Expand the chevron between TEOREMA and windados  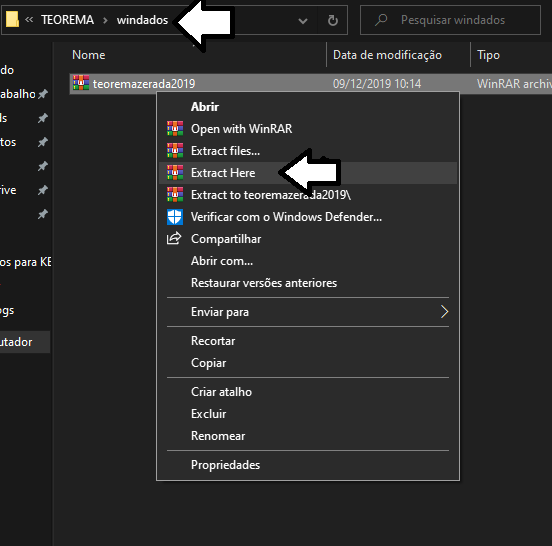105,20
